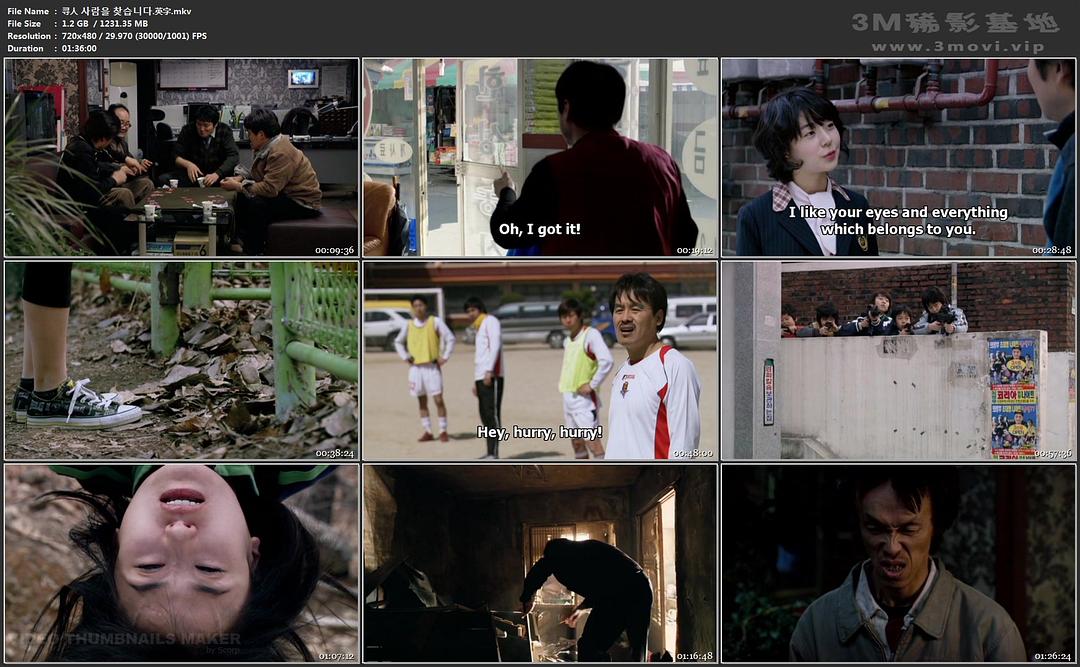The image size is (1080, 667).
Task: Select the "Oh, I got it!" subtitle thumbnail
Action: [540, 157]
